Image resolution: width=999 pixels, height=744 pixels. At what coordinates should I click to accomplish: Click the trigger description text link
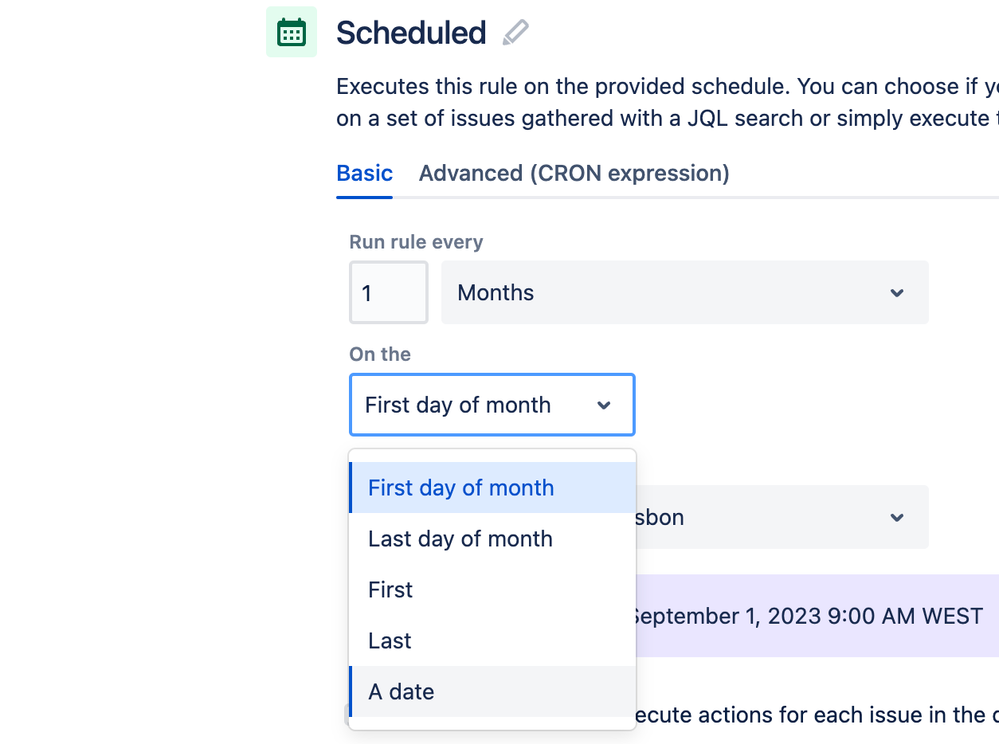(x=660, y=101)
